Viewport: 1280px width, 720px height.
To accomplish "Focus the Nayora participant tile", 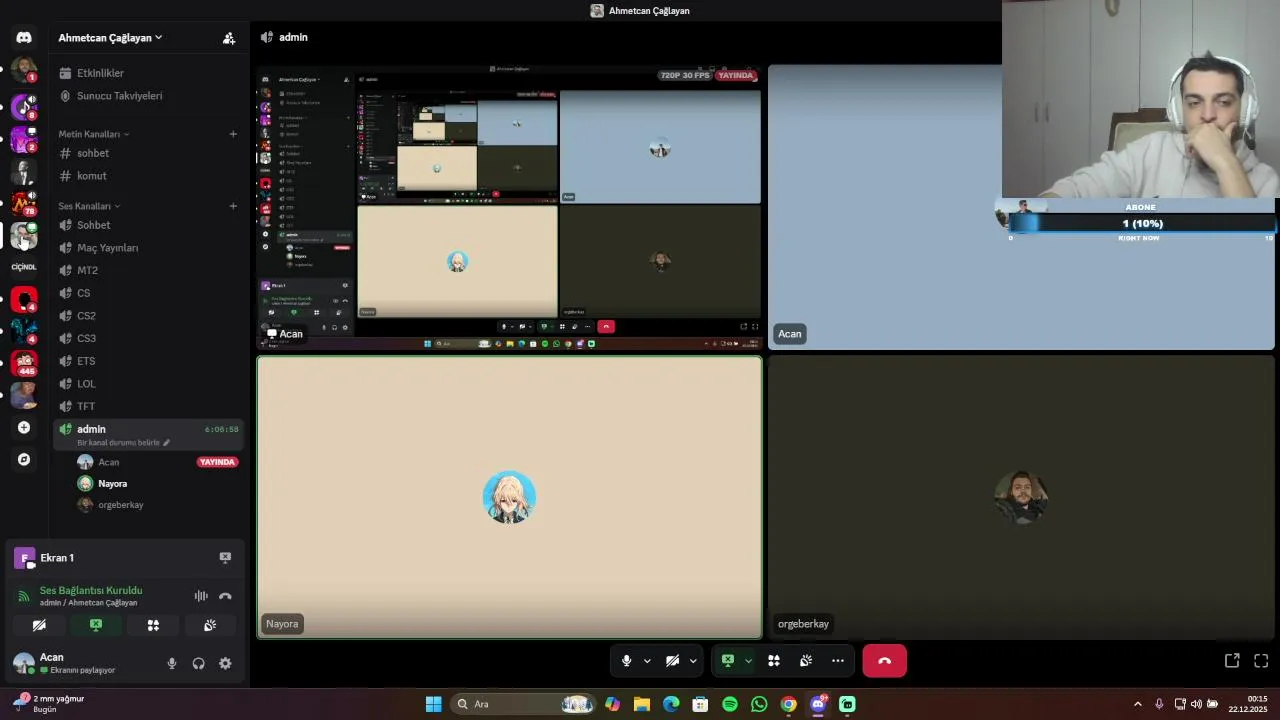I will coord(510,497).
